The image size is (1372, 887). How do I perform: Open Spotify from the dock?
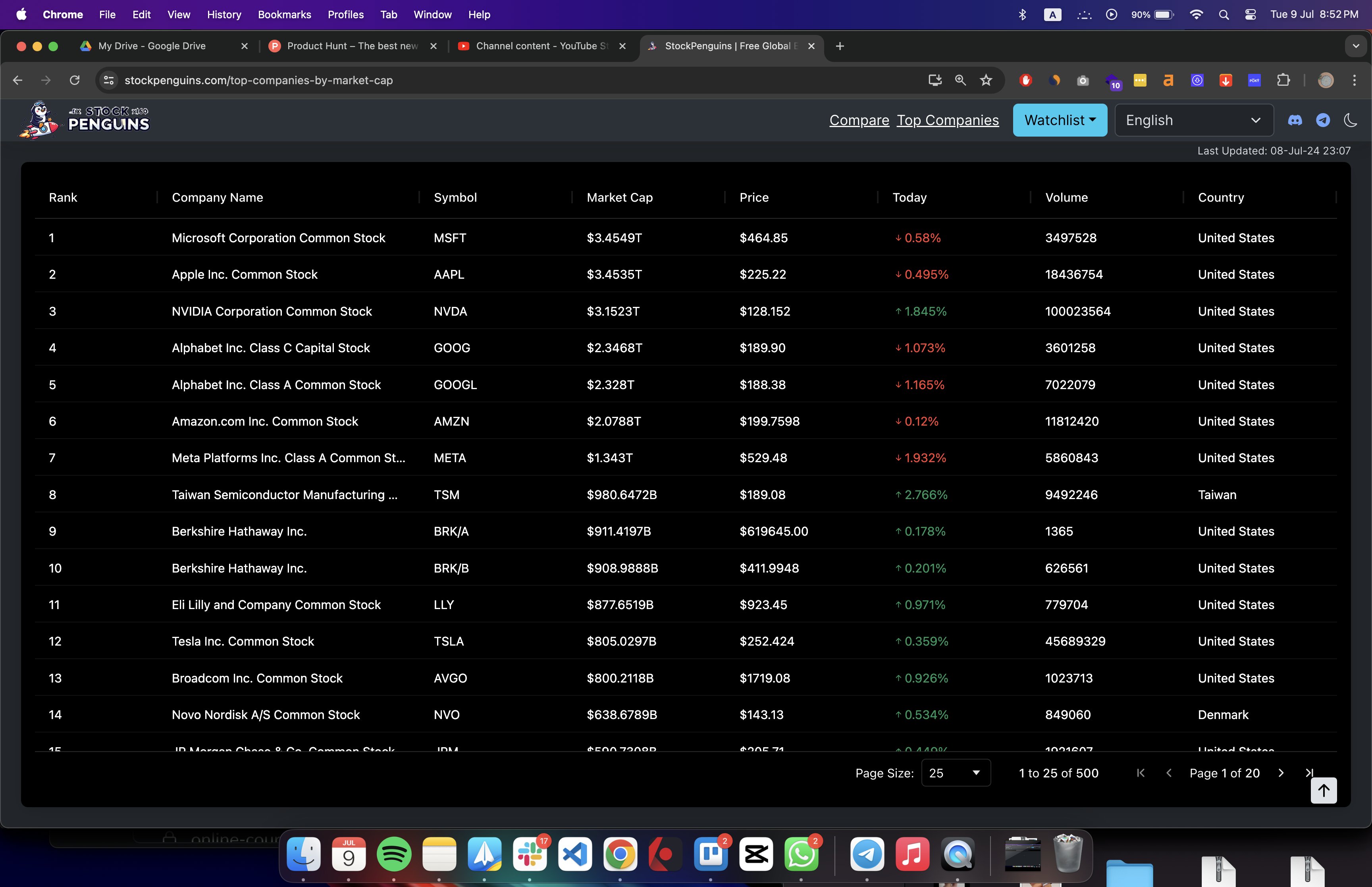click(394, 854)
